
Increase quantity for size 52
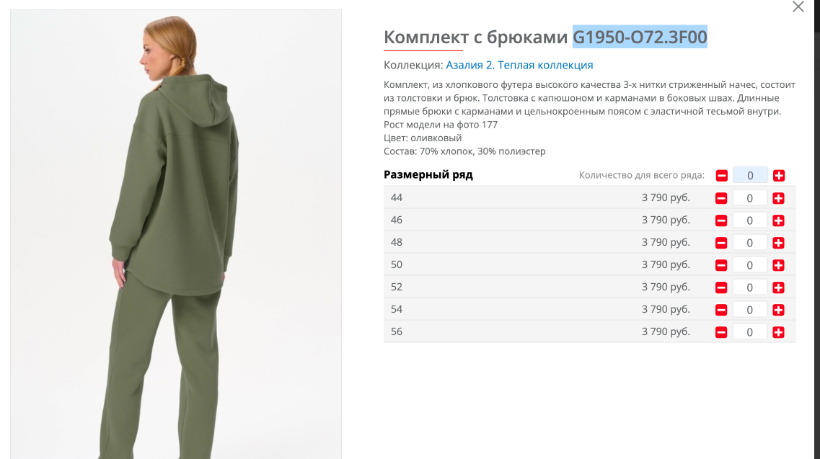click(778, 288)
